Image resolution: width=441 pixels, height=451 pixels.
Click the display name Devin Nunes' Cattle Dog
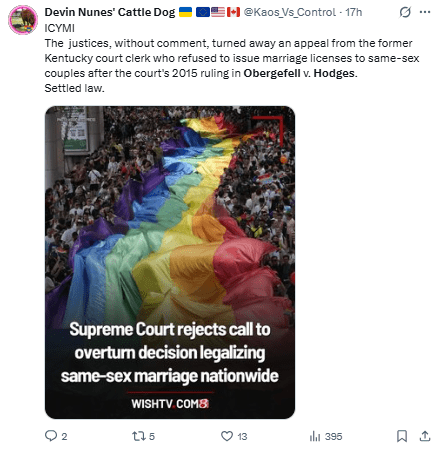pos(110,12)
